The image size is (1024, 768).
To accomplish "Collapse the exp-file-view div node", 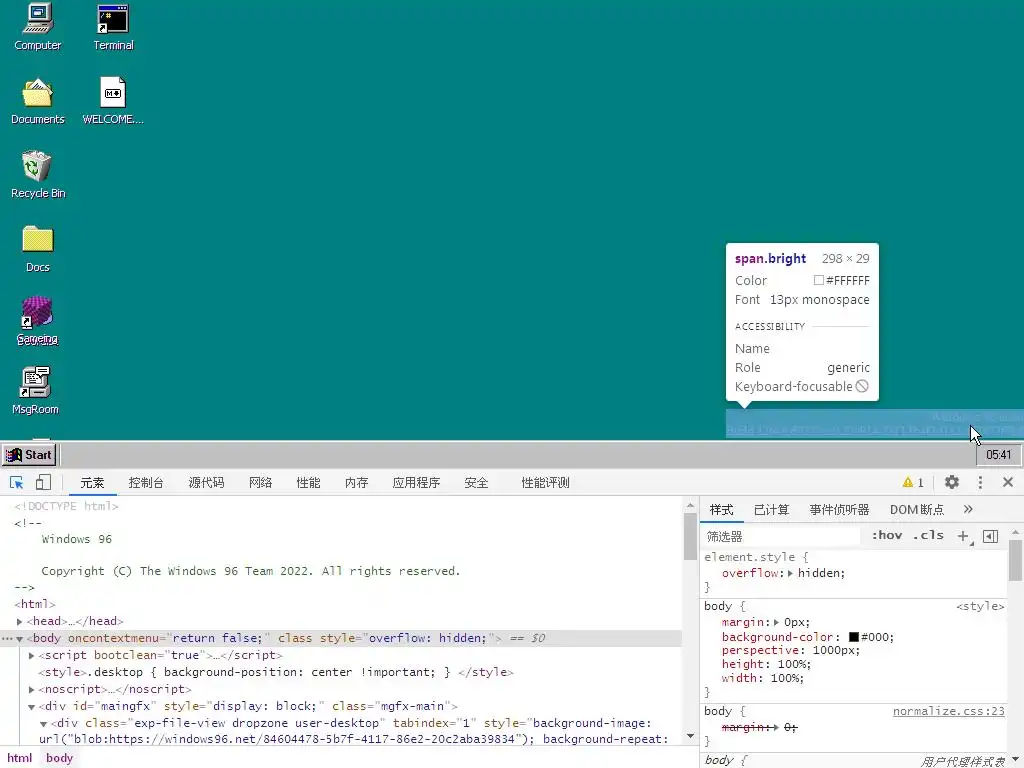I will tap(43, 724).
